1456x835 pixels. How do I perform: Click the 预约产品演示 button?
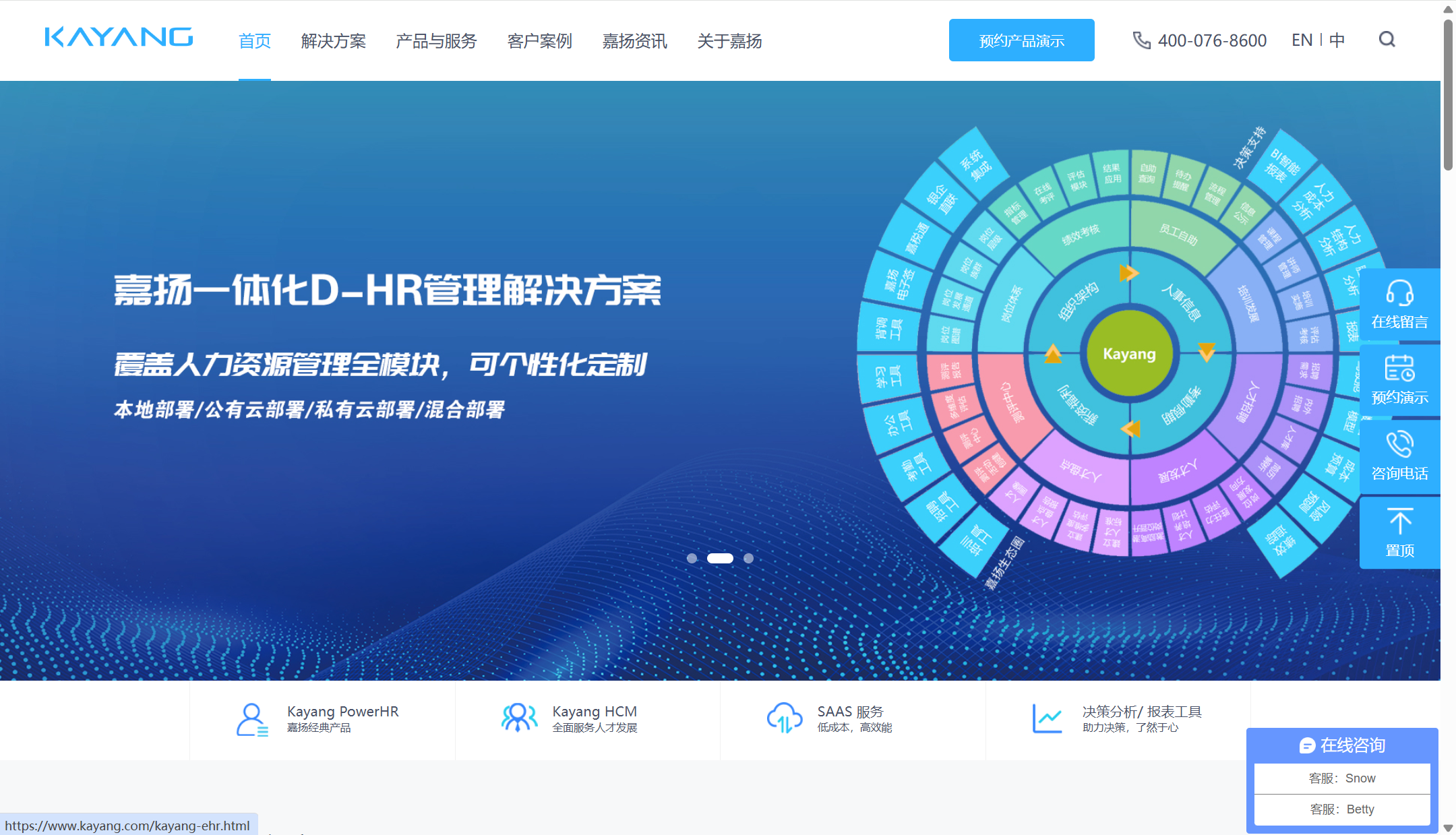[1021, 40]
